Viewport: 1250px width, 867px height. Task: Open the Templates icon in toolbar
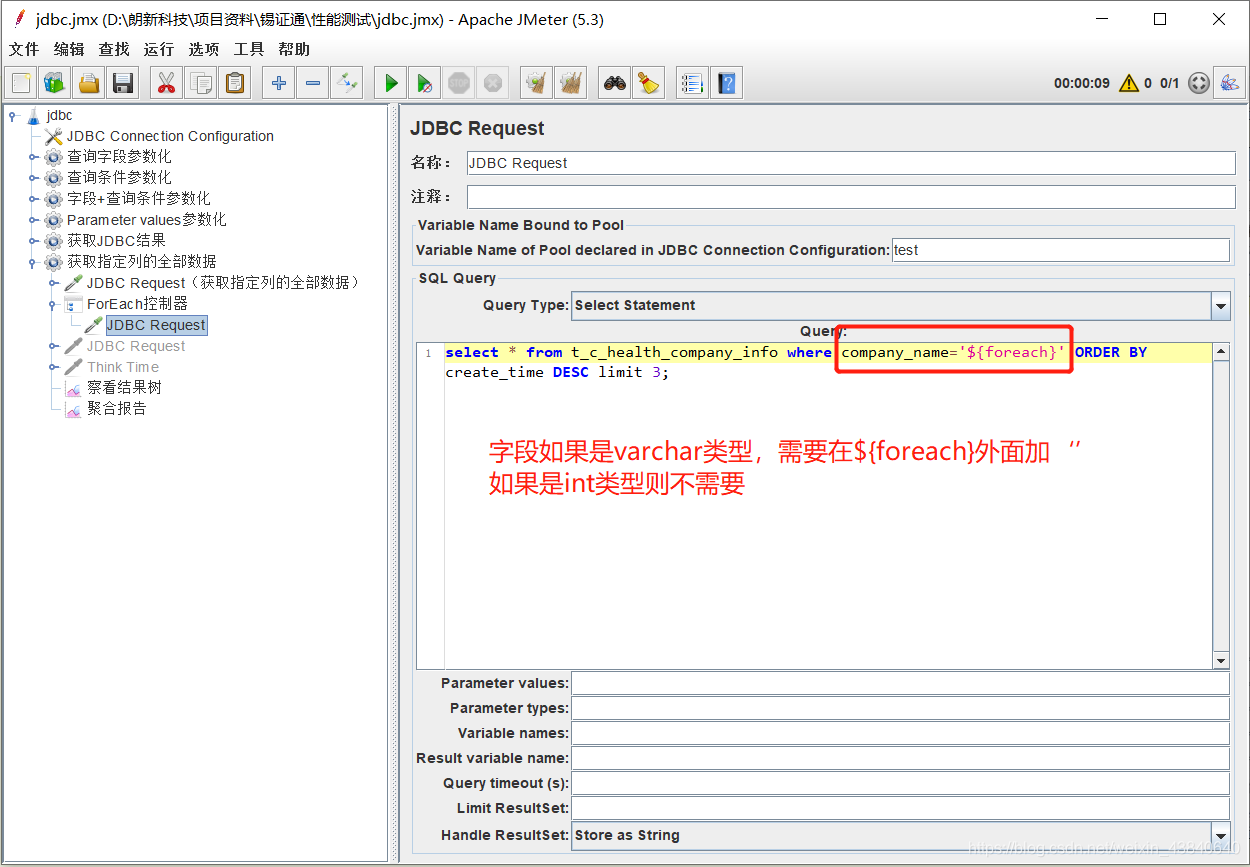(56, 83)
